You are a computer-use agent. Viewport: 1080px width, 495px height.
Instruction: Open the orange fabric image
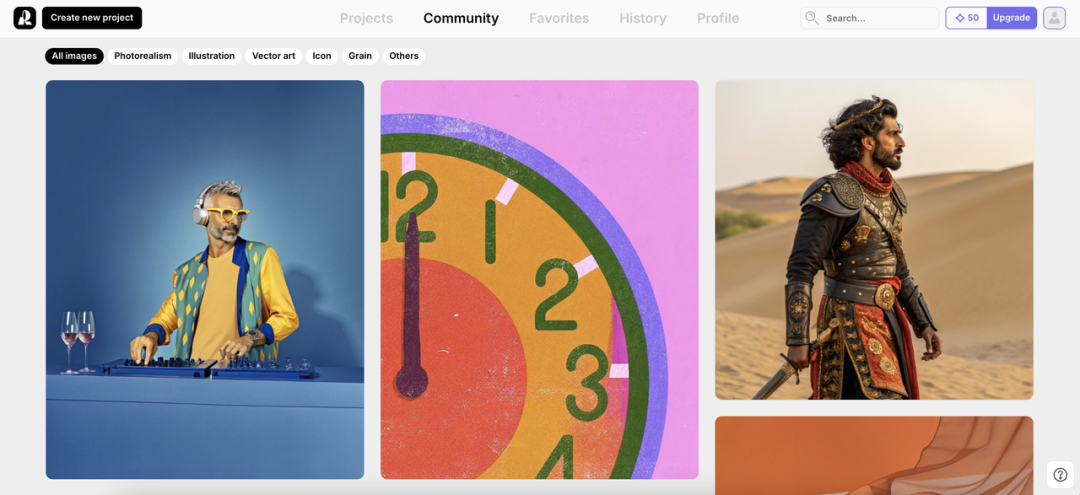[x=874, y=455]
